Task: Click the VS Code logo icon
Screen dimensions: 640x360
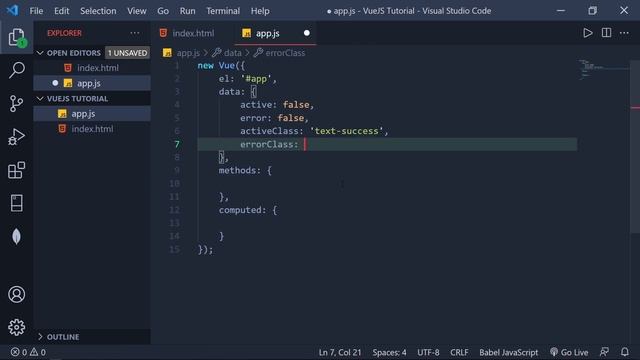Action: (12, 10)
